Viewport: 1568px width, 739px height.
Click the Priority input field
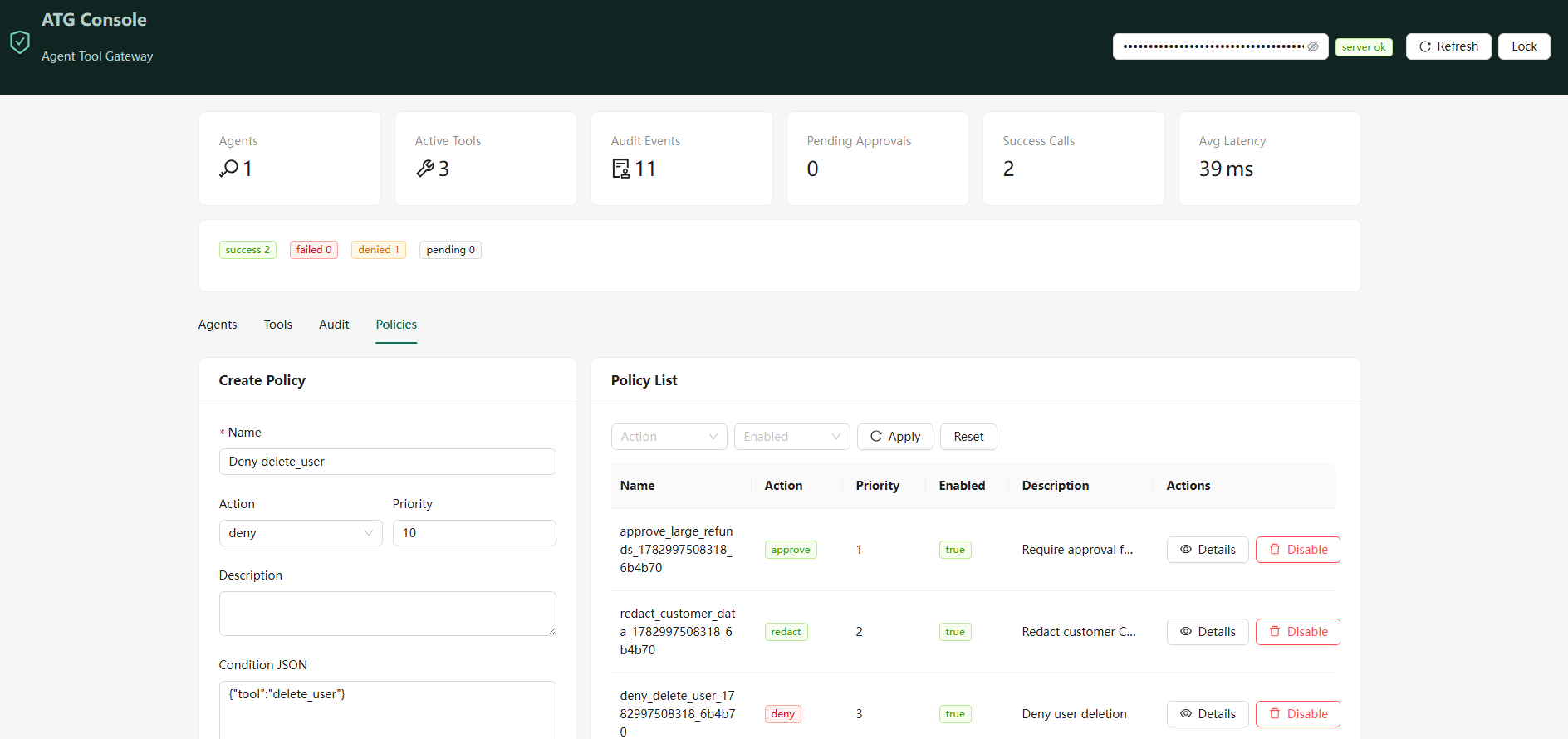tap(474, 533)
